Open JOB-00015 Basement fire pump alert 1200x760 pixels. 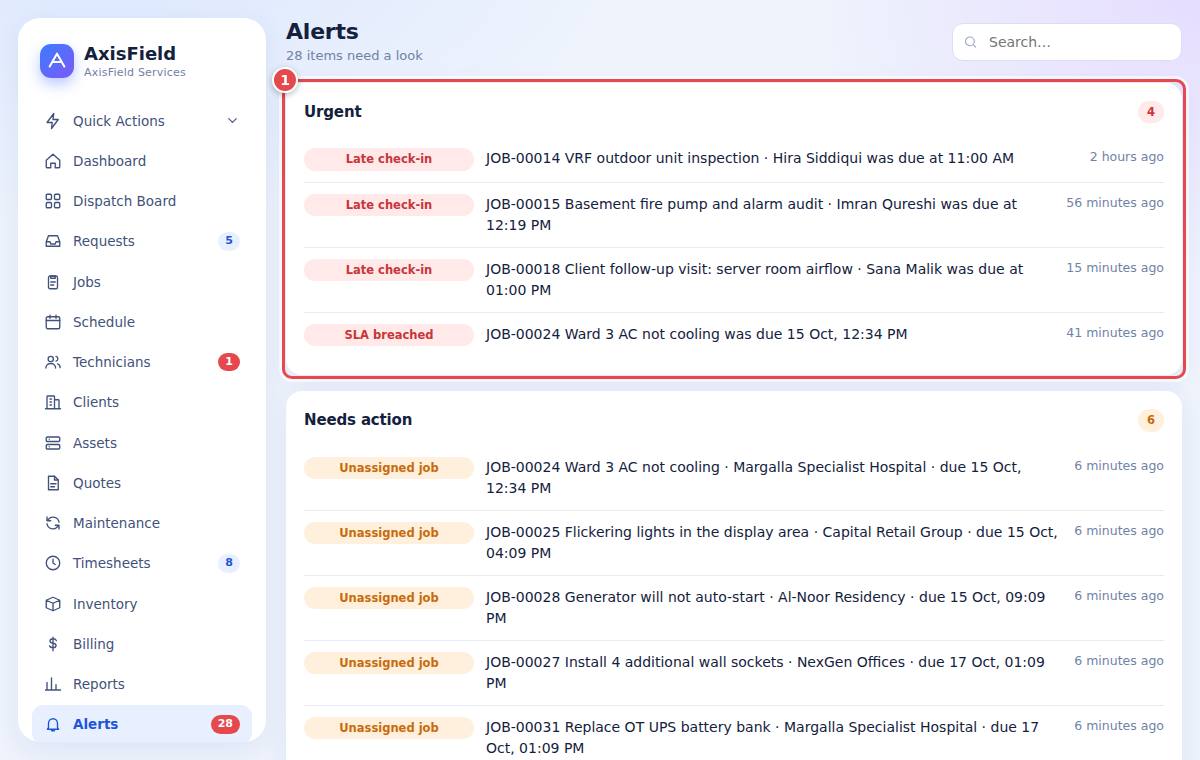751,214
